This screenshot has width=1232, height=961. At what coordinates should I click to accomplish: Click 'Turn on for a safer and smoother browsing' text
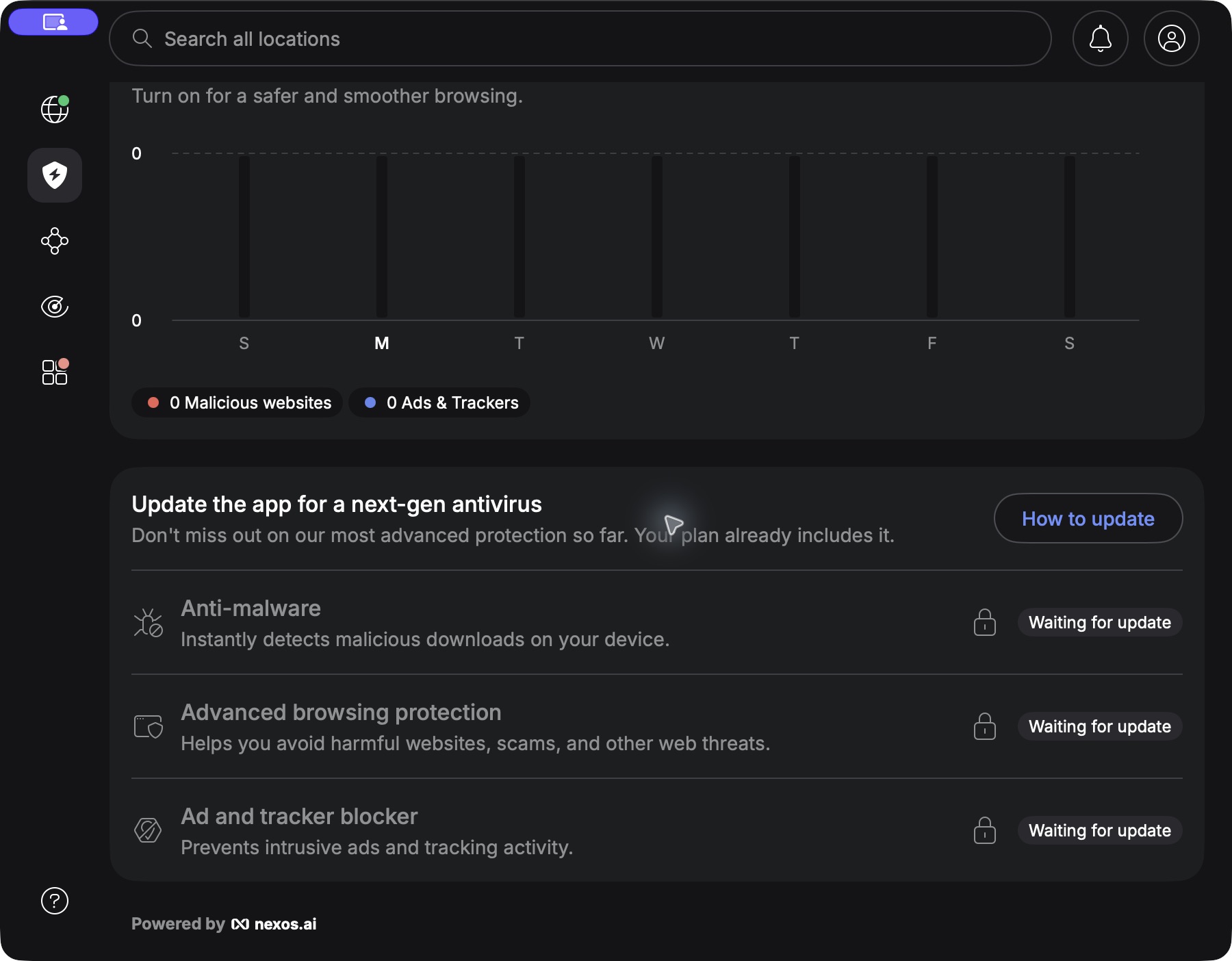click(327, 96)
